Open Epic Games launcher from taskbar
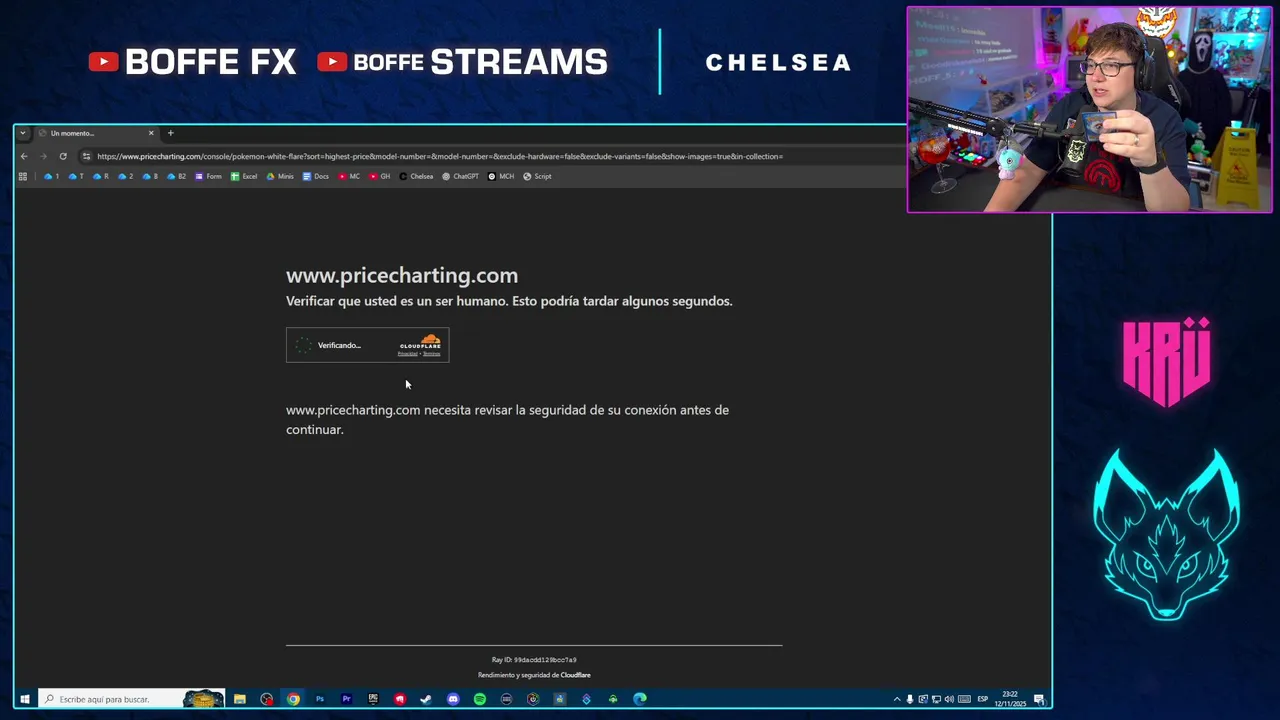 coord(373,699)
